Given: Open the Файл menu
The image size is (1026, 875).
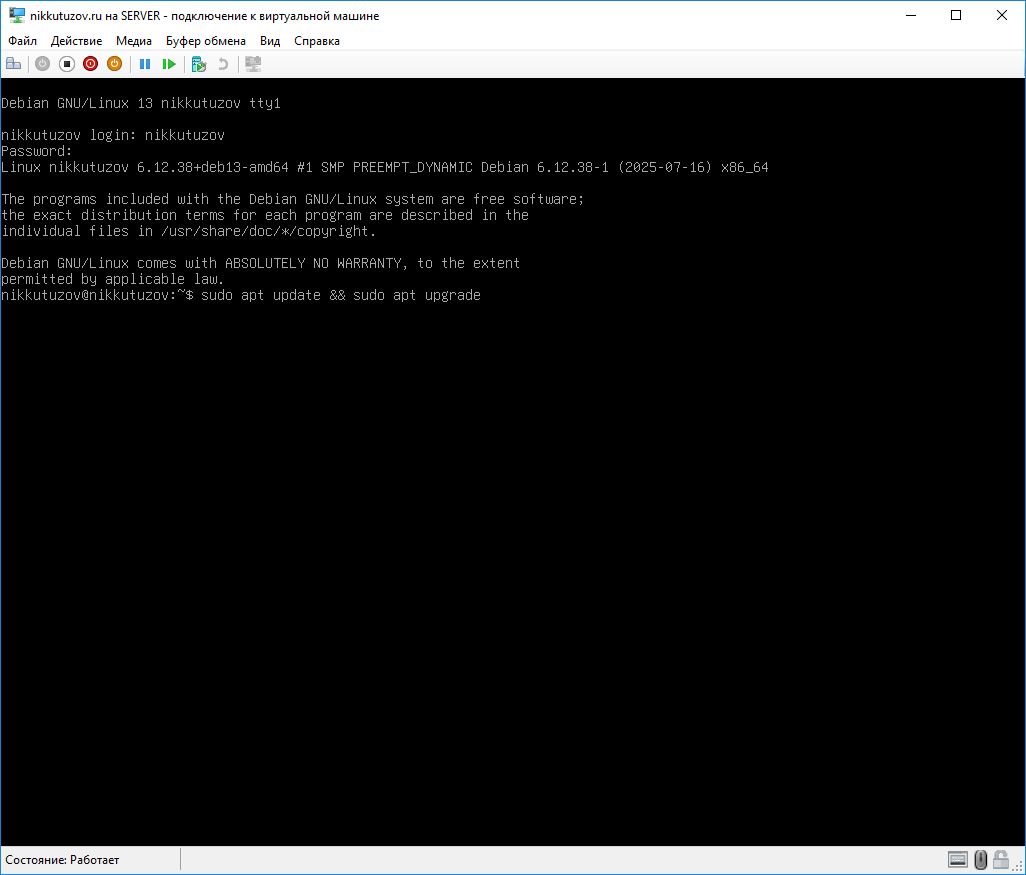Looking at the screenshot, I should point(22,41).
